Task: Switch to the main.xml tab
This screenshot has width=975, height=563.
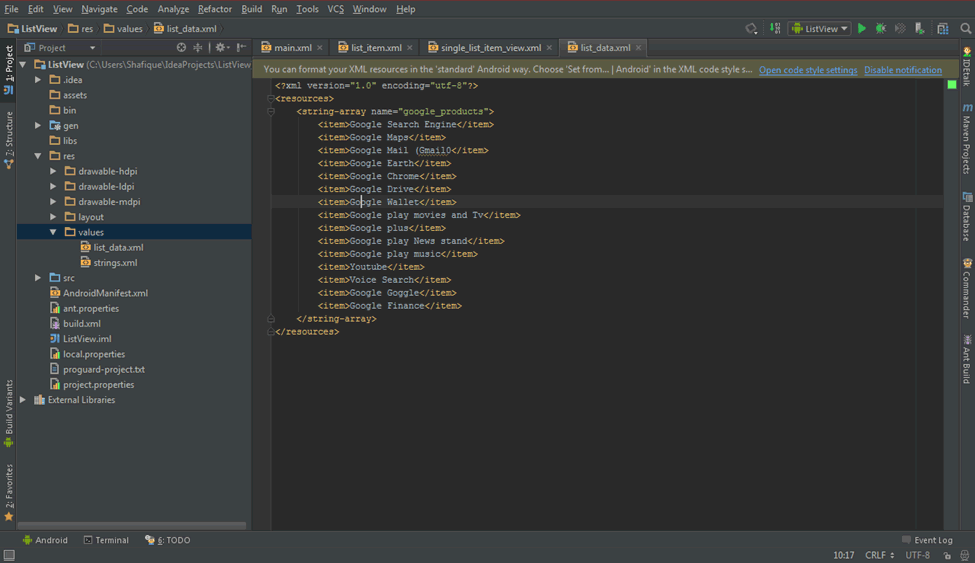Action: [293, 47]
